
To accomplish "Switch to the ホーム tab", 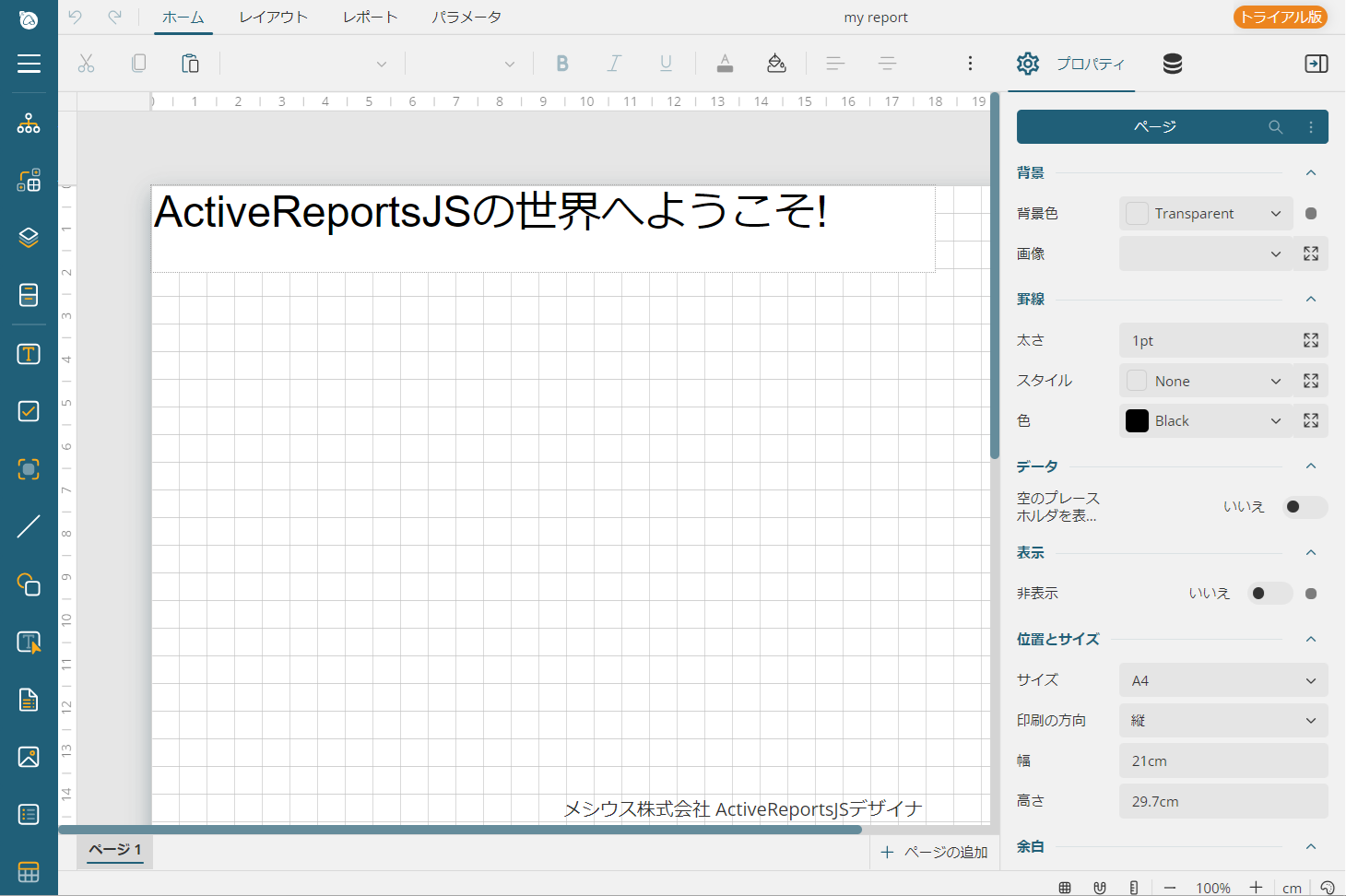I will 183,17.
